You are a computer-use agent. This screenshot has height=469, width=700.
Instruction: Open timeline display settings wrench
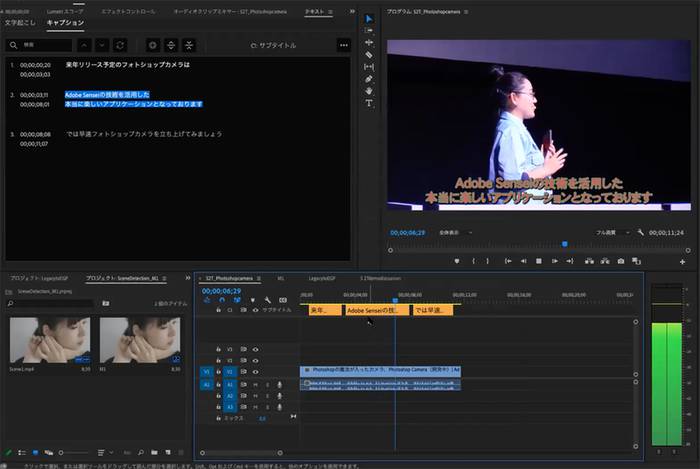[267, 300]
